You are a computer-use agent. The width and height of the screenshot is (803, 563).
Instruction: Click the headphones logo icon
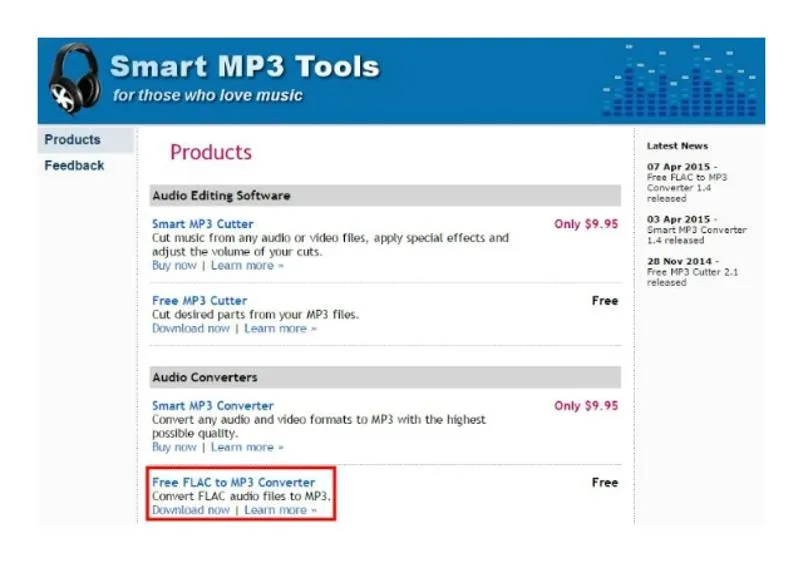tap(75, 78)
